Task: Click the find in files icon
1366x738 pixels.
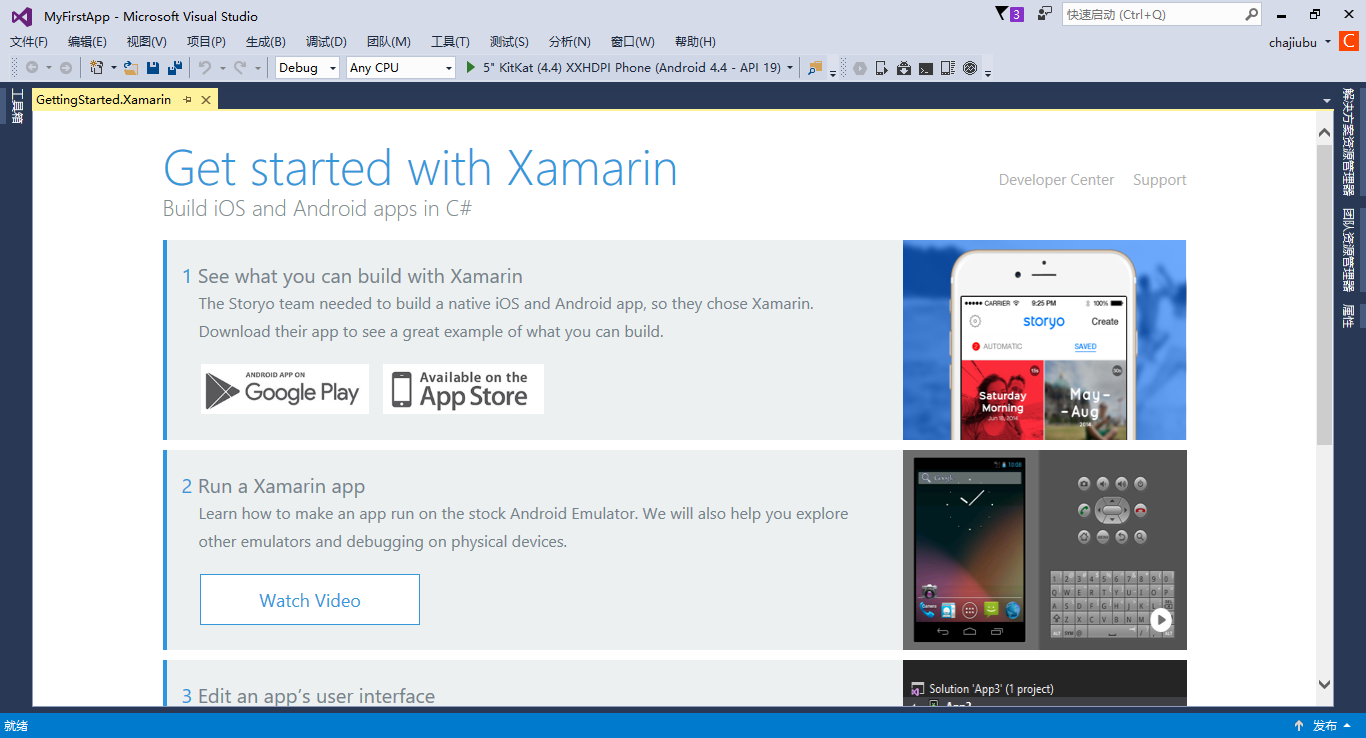Action: click(x=815, y=68)
